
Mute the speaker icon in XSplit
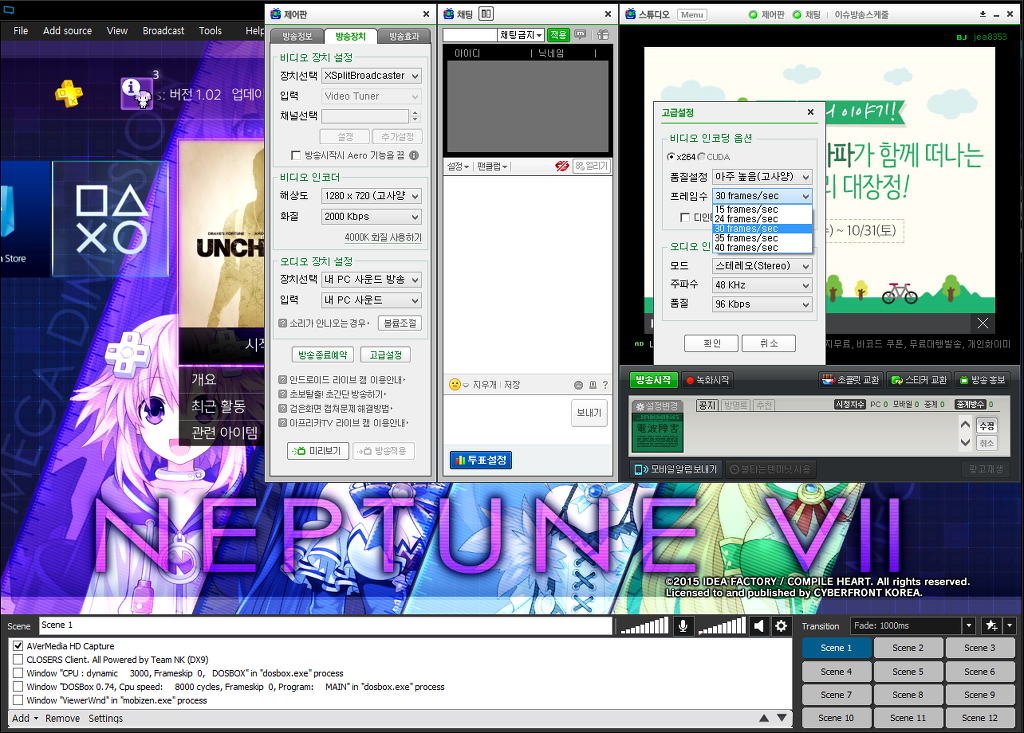pyautogui.click(x=758, y=626)
